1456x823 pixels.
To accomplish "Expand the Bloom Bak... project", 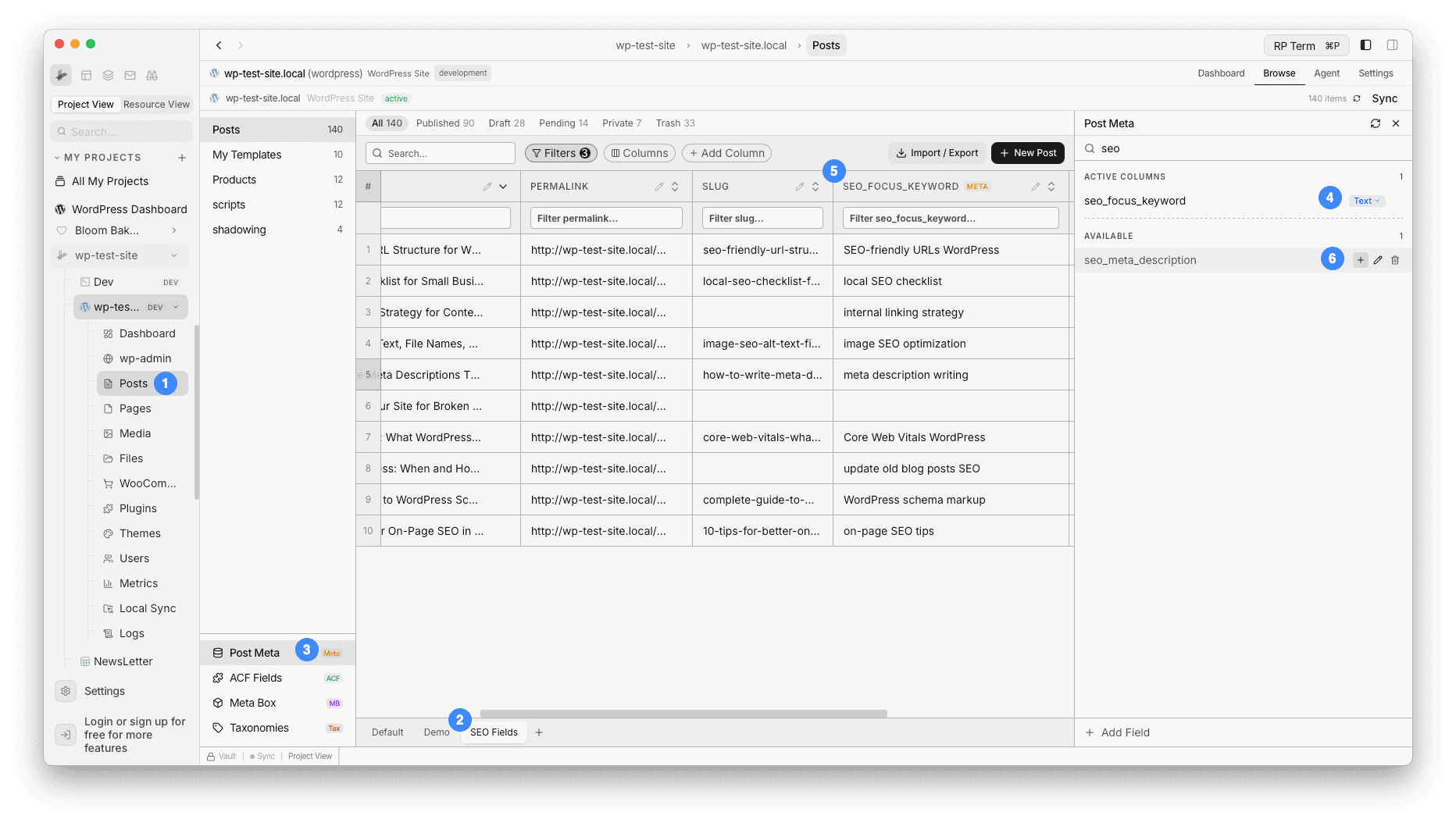I will coord(174,230).
